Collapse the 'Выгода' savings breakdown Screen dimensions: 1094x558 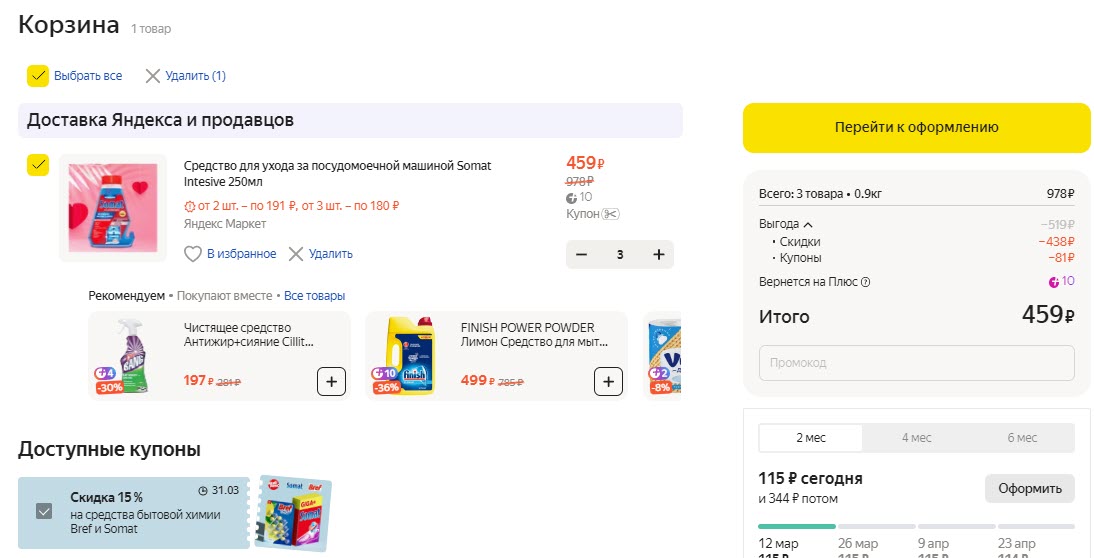coord(808,225)
